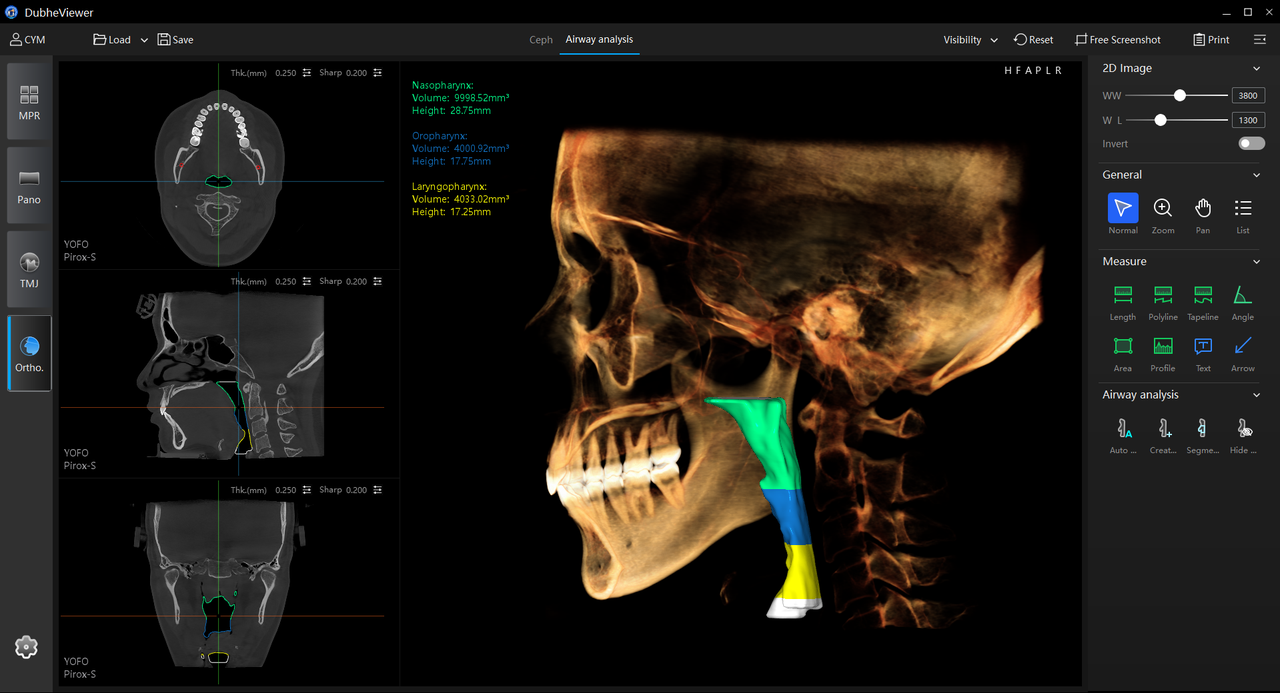Open the top-right hamburger menu
Viewport: 1280px width, 693px height.
[1259, 40]
